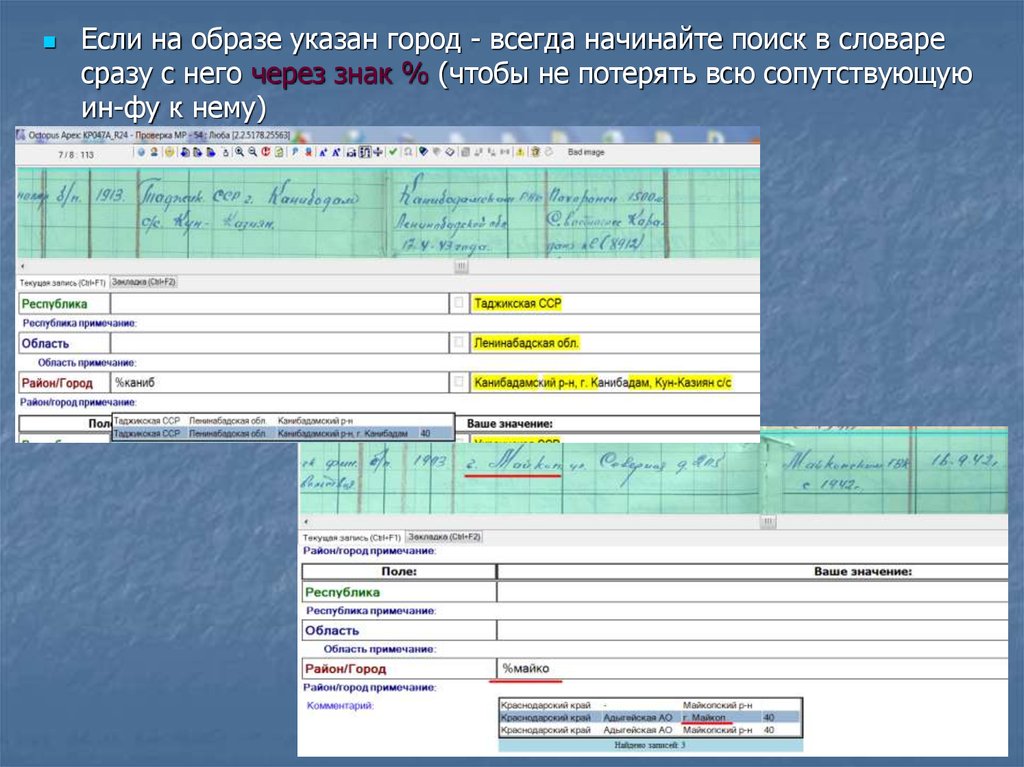Tick the checkbox beside Ленинабадская обл.

coord(458,343)
